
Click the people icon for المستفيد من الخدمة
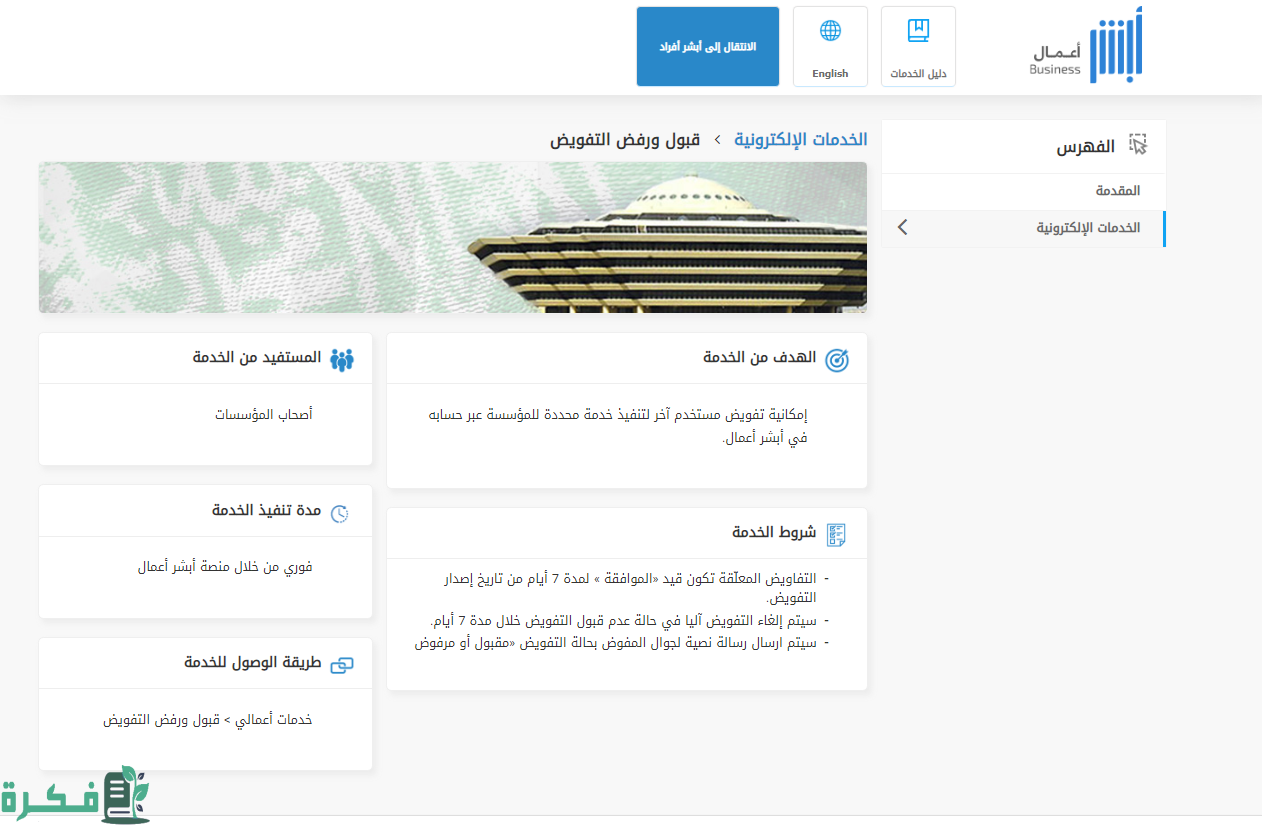pyautogui.click(x=342, y=360)
